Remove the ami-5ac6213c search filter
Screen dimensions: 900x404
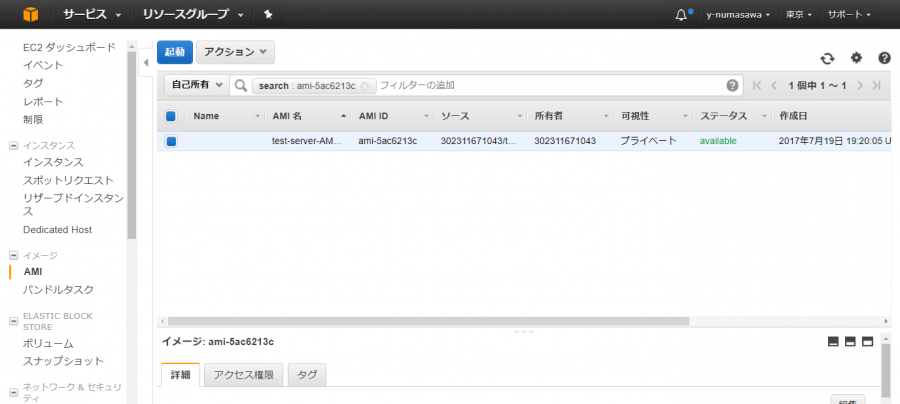point(364,86)
